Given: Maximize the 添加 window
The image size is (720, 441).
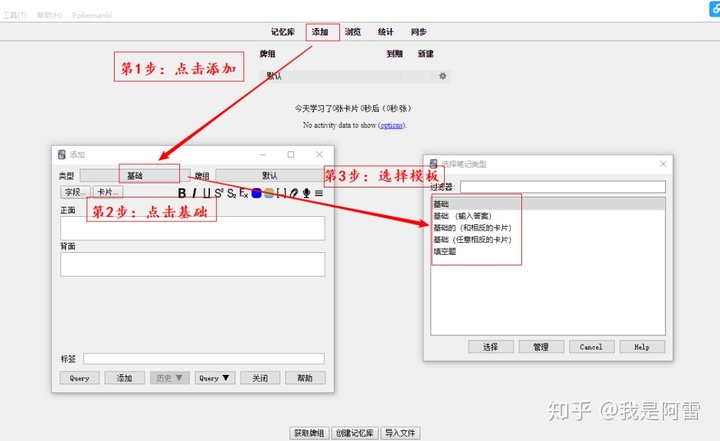Looking at the screenshot, I should pos(291,154).
